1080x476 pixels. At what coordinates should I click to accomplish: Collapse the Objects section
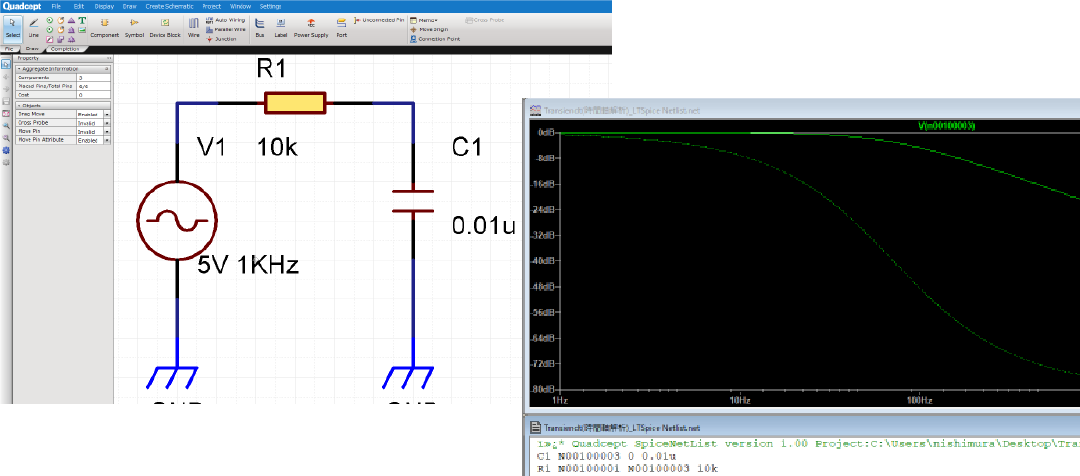pyautogui.click(x=18, y=105)
